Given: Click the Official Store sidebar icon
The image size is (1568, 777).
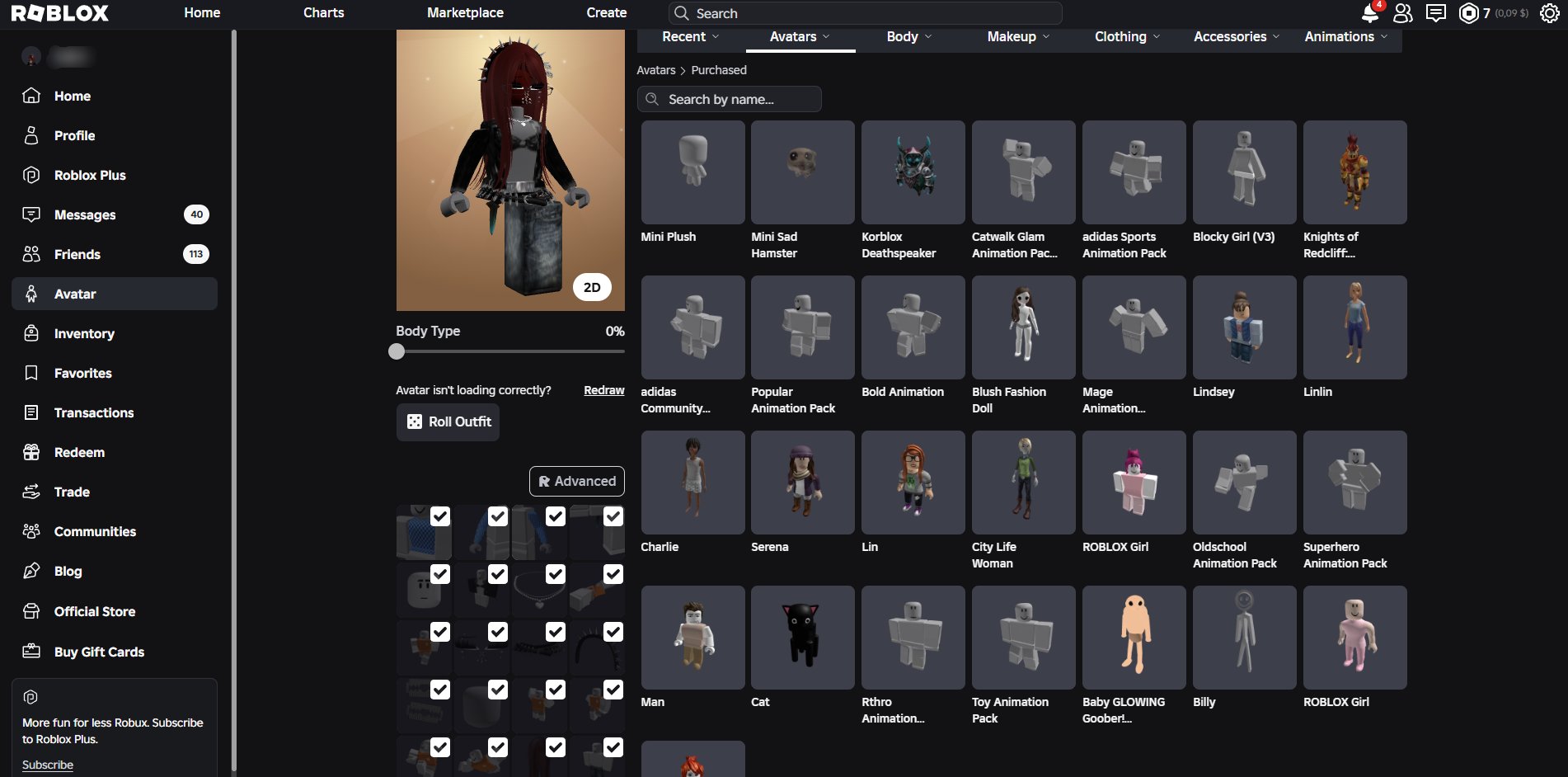Looking at the screenshot, I should (31, 611).
